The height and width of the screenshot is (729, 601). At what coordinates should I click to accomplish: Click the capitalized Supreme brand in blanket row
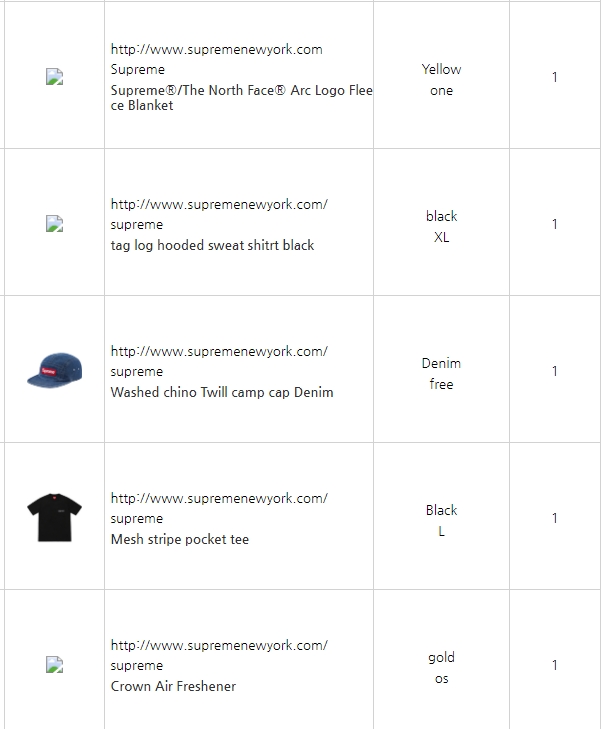pyautogui.click(x=138, y=69)
